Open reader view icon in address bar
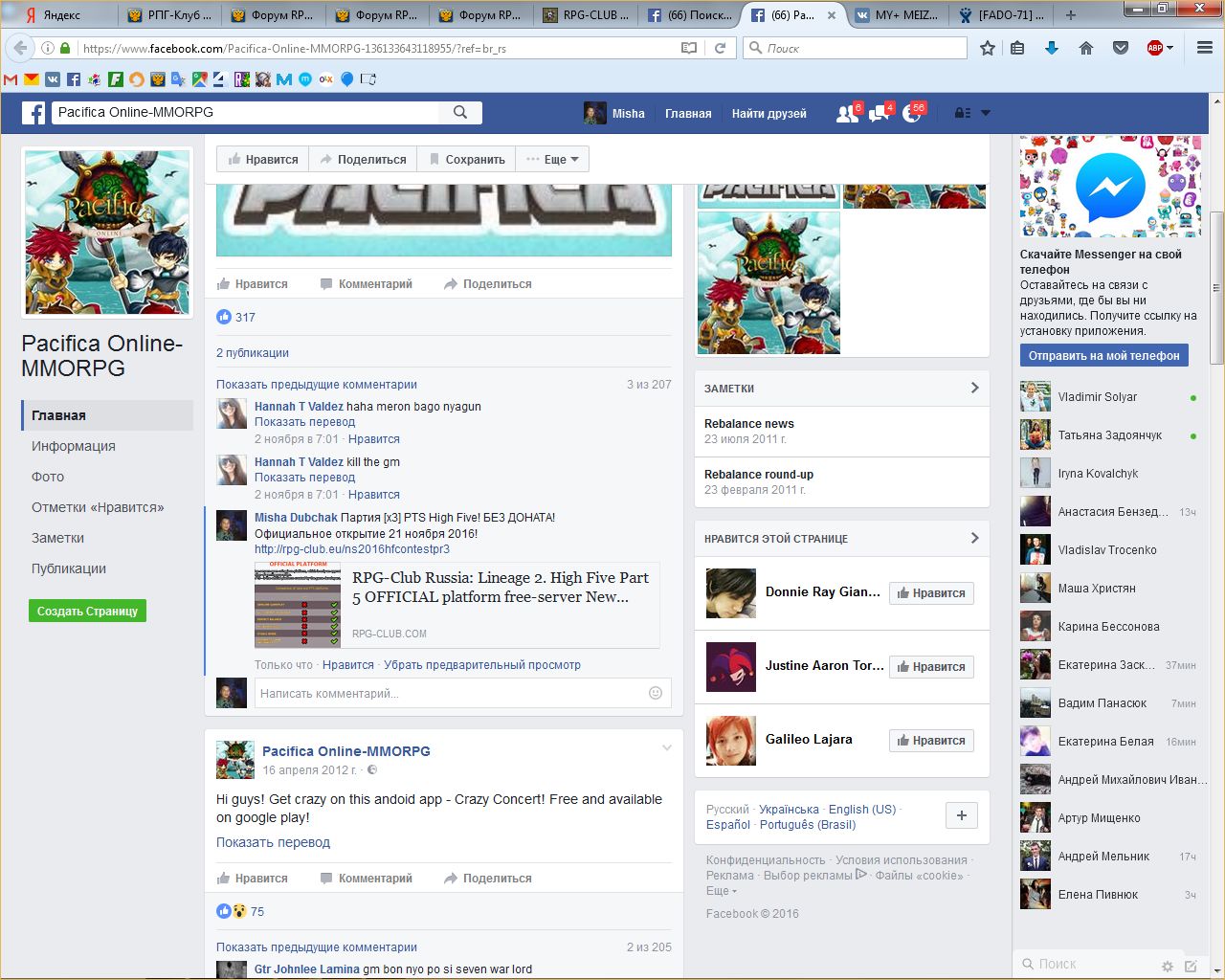The height and width of the screenshot is (980, 1225). (x=689, y=48)
